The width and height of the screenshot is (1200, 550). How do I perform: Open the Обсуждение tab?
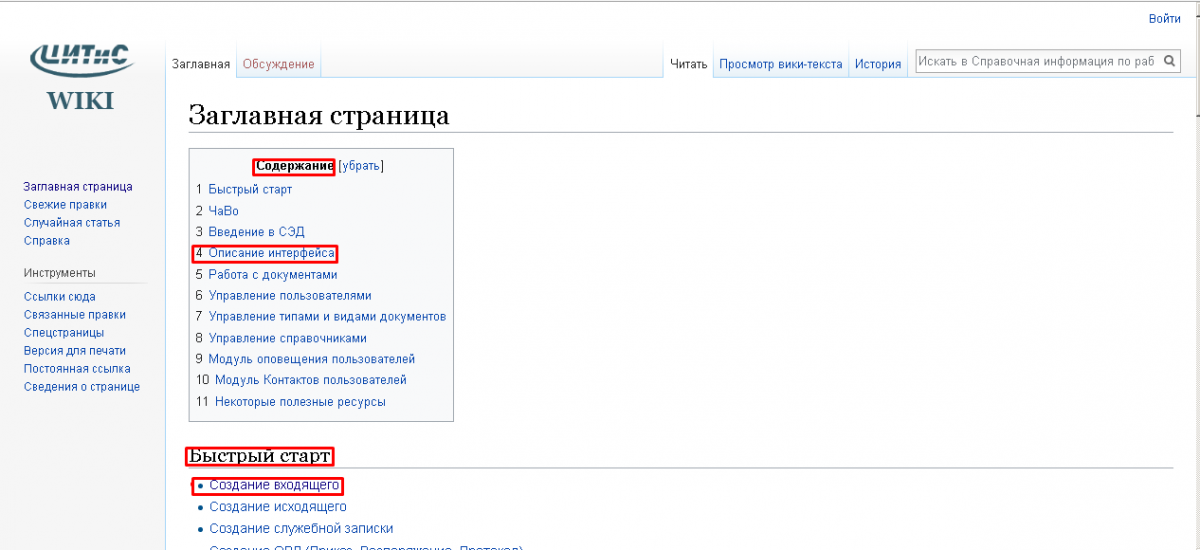click(x=278, y=64)
